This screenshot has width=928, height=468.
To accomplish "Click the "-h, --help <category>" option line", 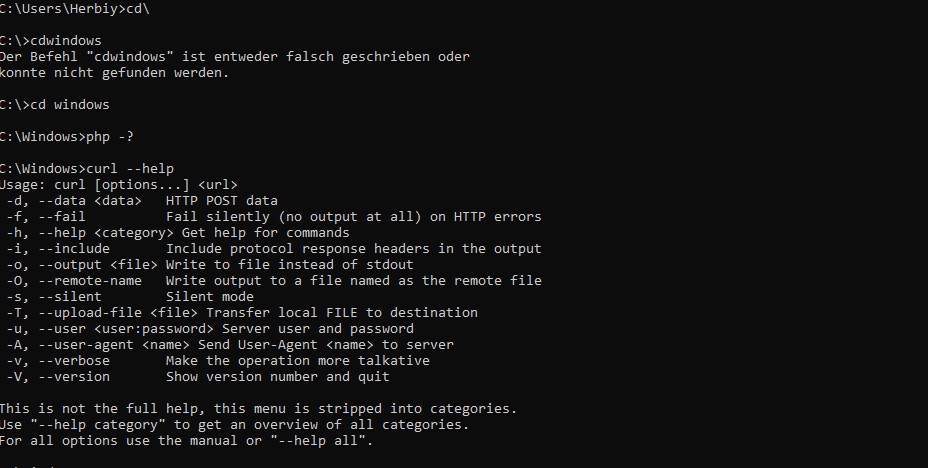I will 177,232.
